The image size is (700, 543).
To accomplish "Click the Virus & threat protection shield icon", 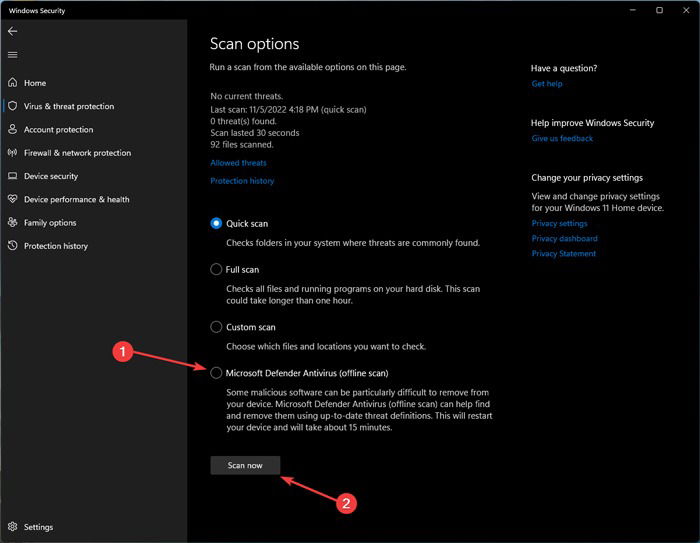I will click(12, 106).
